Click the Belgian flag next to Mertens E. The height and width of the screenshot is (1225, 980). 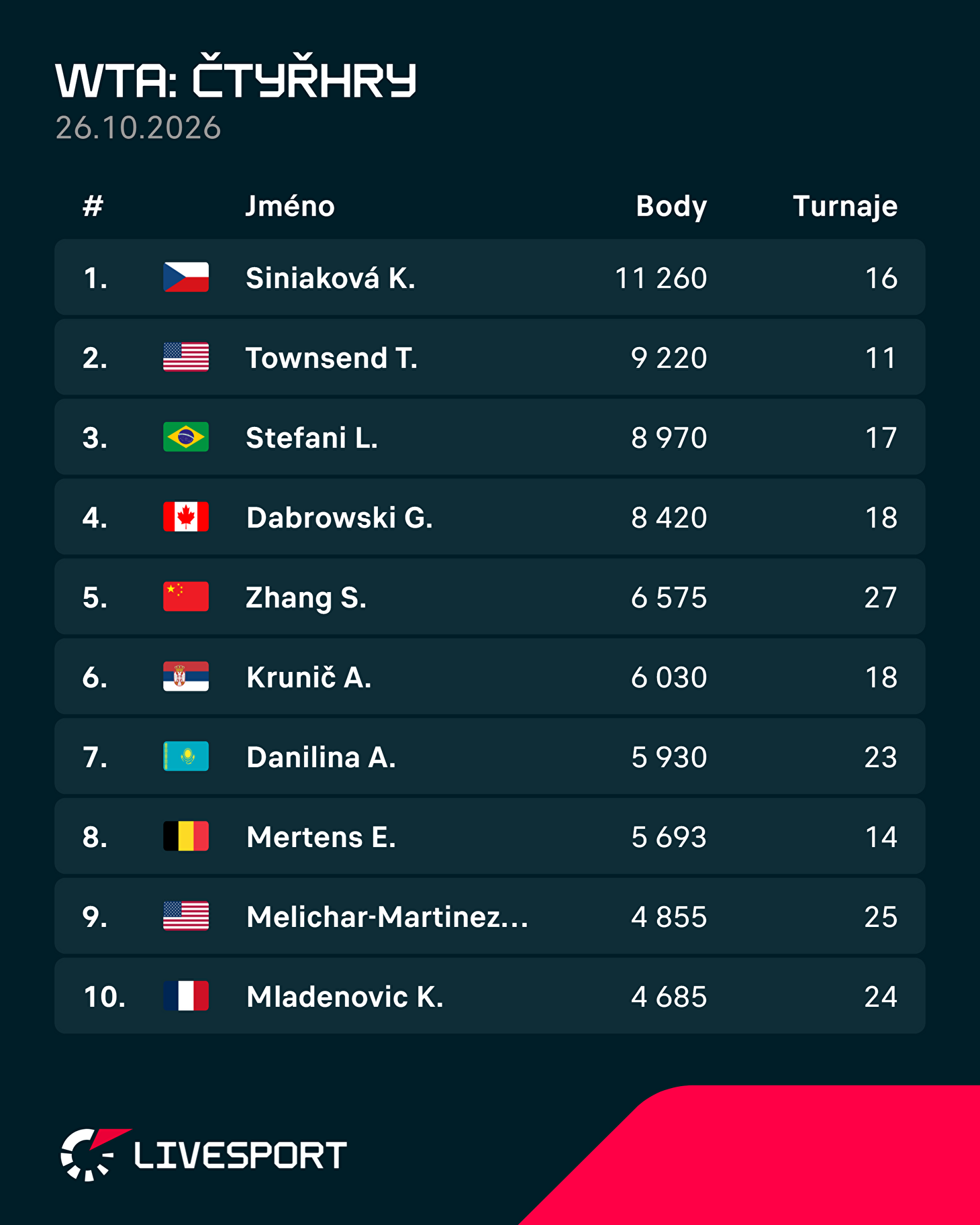tap(186, 836)
